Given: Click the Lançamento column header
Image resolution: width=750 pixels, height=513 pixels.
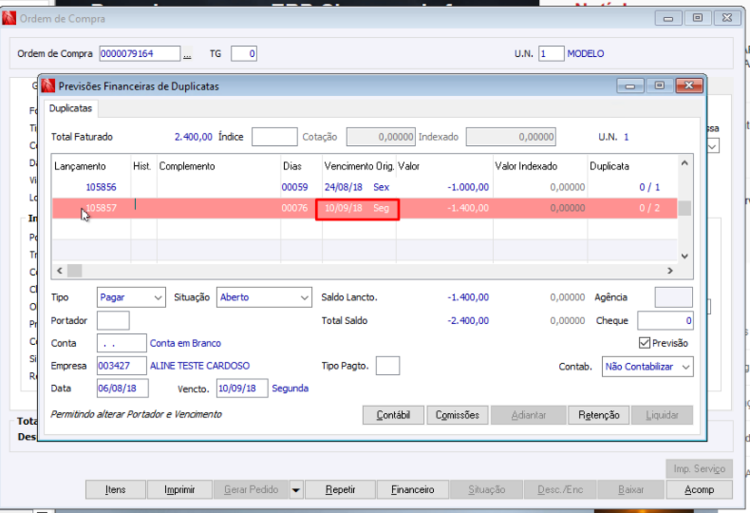Looking at the screenshot, I should 80,166.
